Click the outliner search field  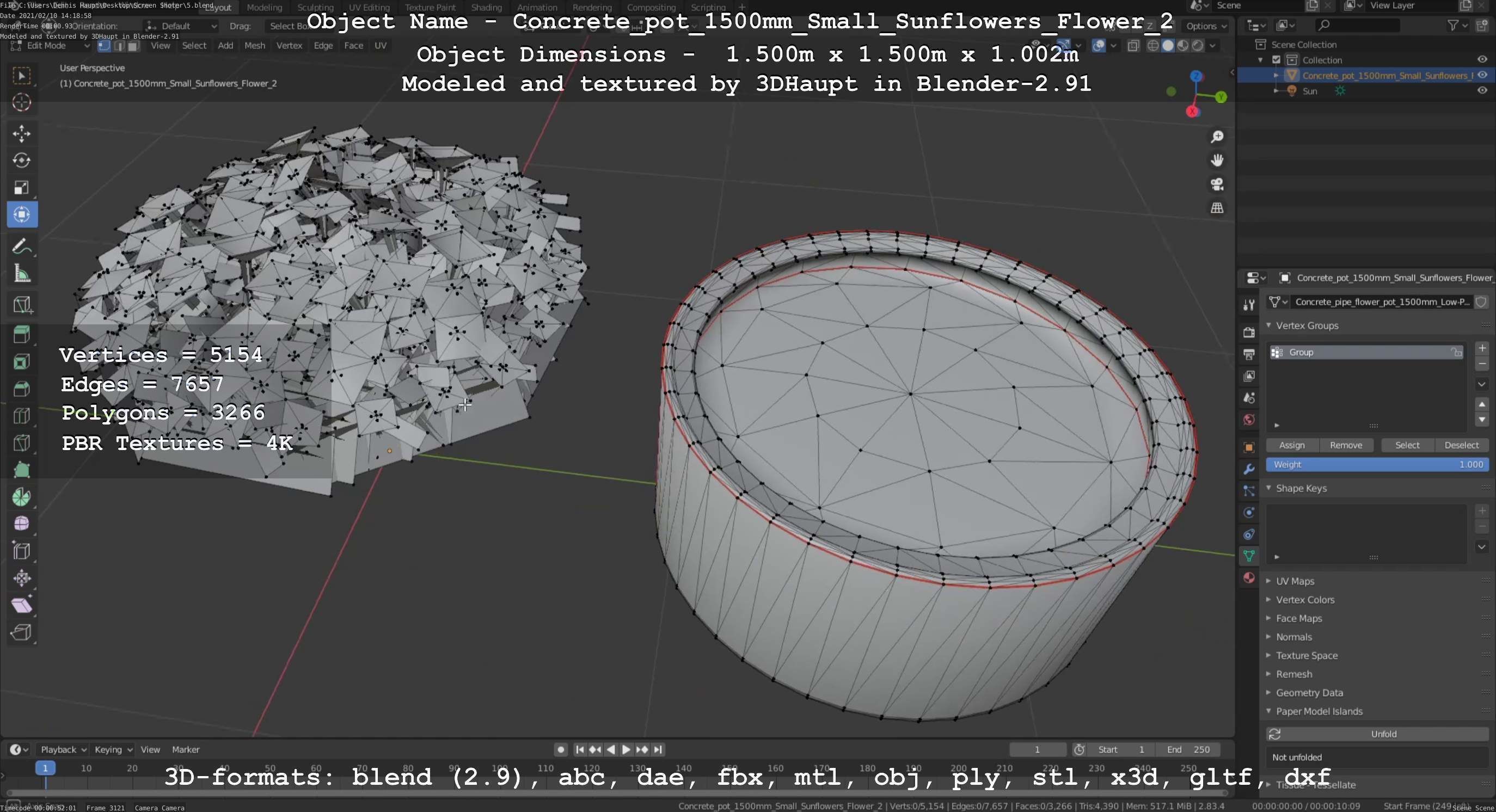coord(1358,25)
